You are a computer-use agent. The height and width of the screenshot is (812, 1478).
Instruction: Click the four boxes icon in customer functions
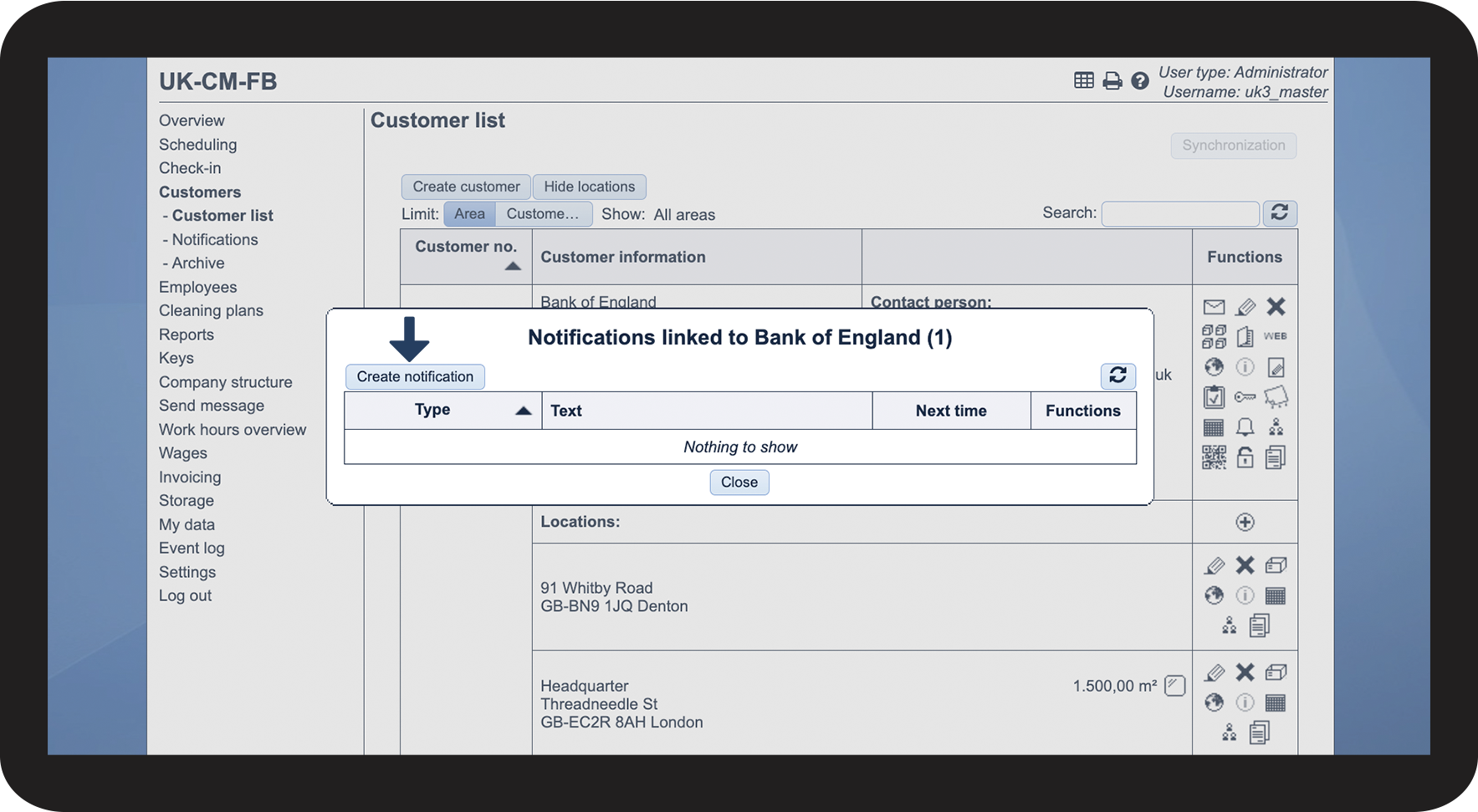(1214, 336)
